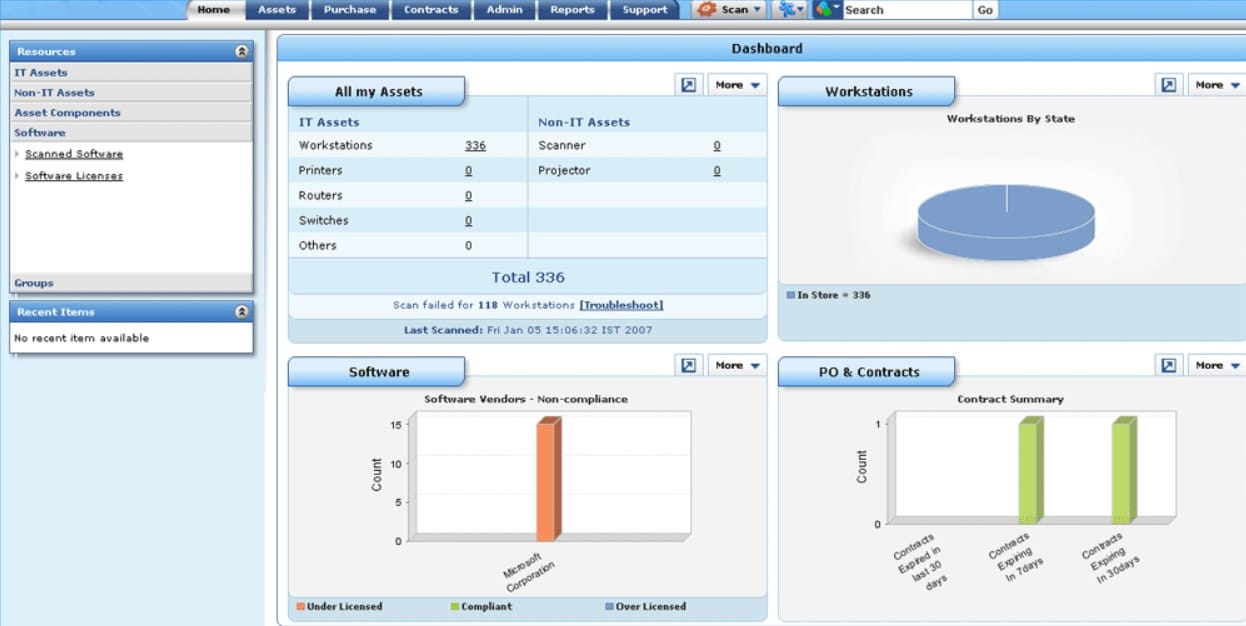Open the Workstations count 336 link
The width and height of the screenshot is (1246, 626).
tap(475, 146)
